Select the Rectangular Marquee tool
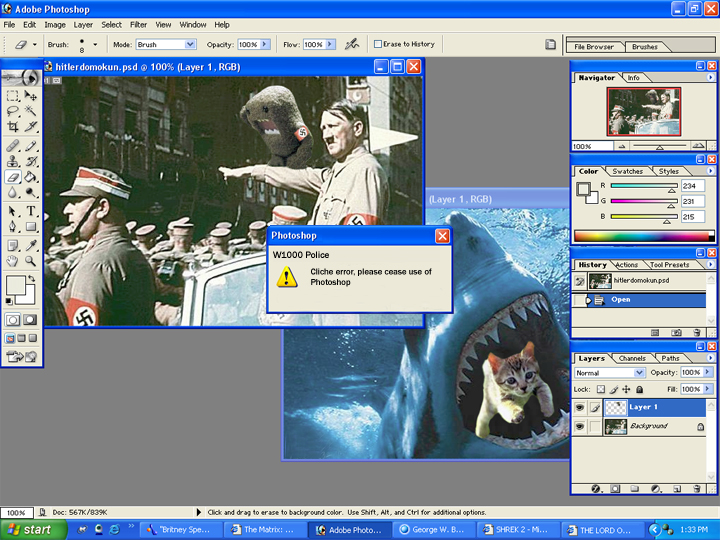 click(13, 96)
